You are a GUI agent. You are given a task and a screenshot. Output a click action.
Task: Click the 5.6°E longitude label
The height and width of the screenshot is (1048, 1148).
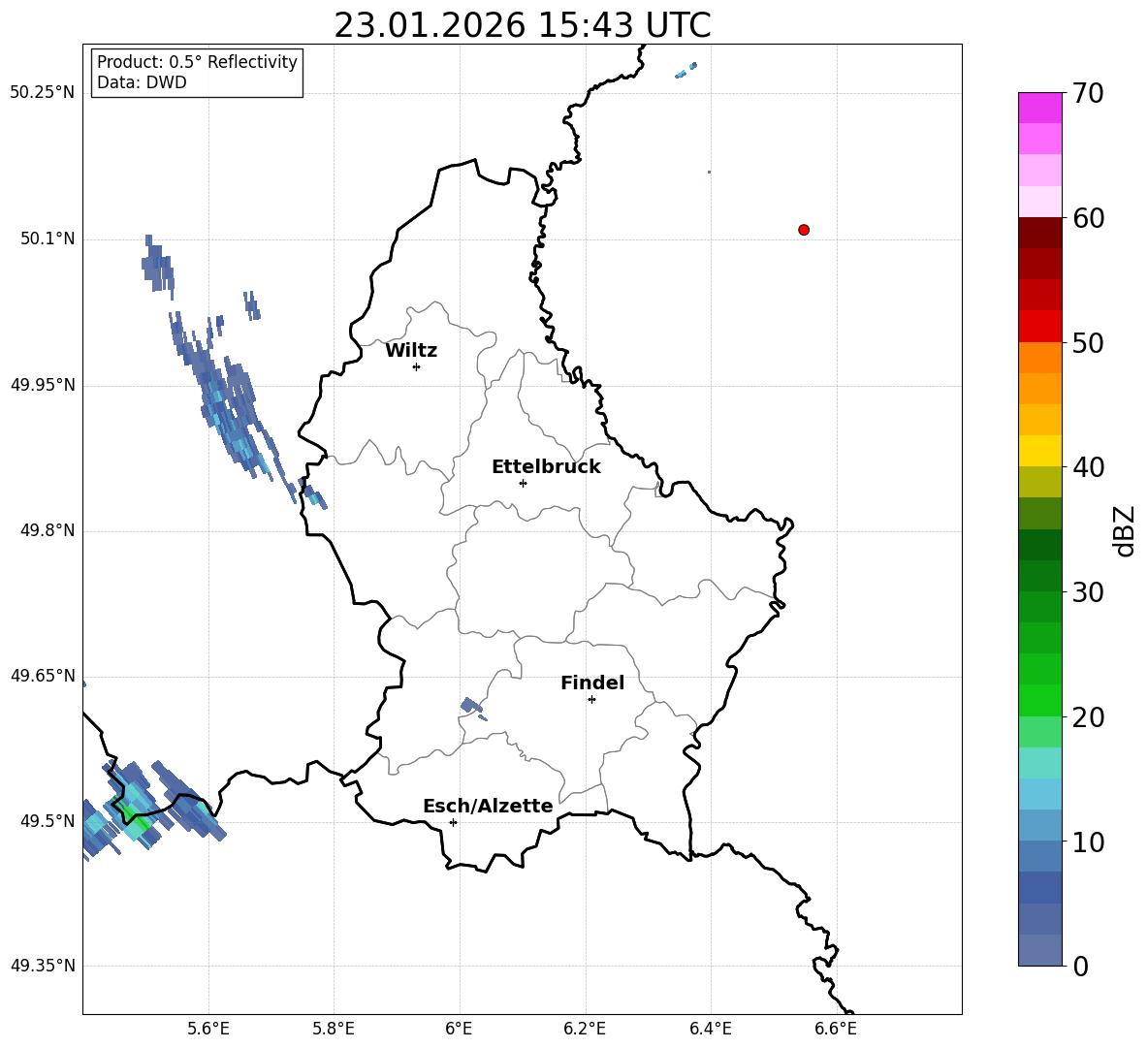(208, 1029)
